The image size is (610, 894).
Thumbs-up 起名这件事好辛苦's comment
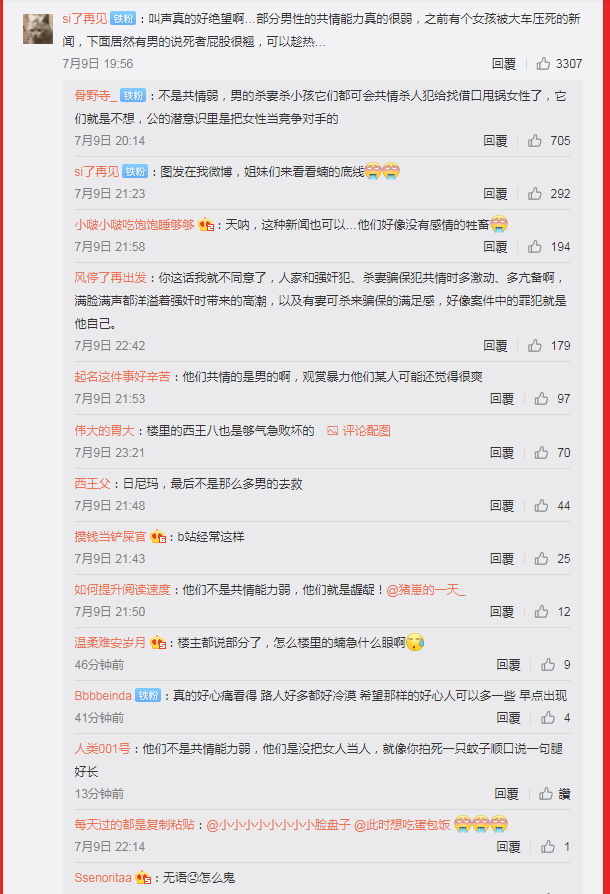(x=541, y=399)
